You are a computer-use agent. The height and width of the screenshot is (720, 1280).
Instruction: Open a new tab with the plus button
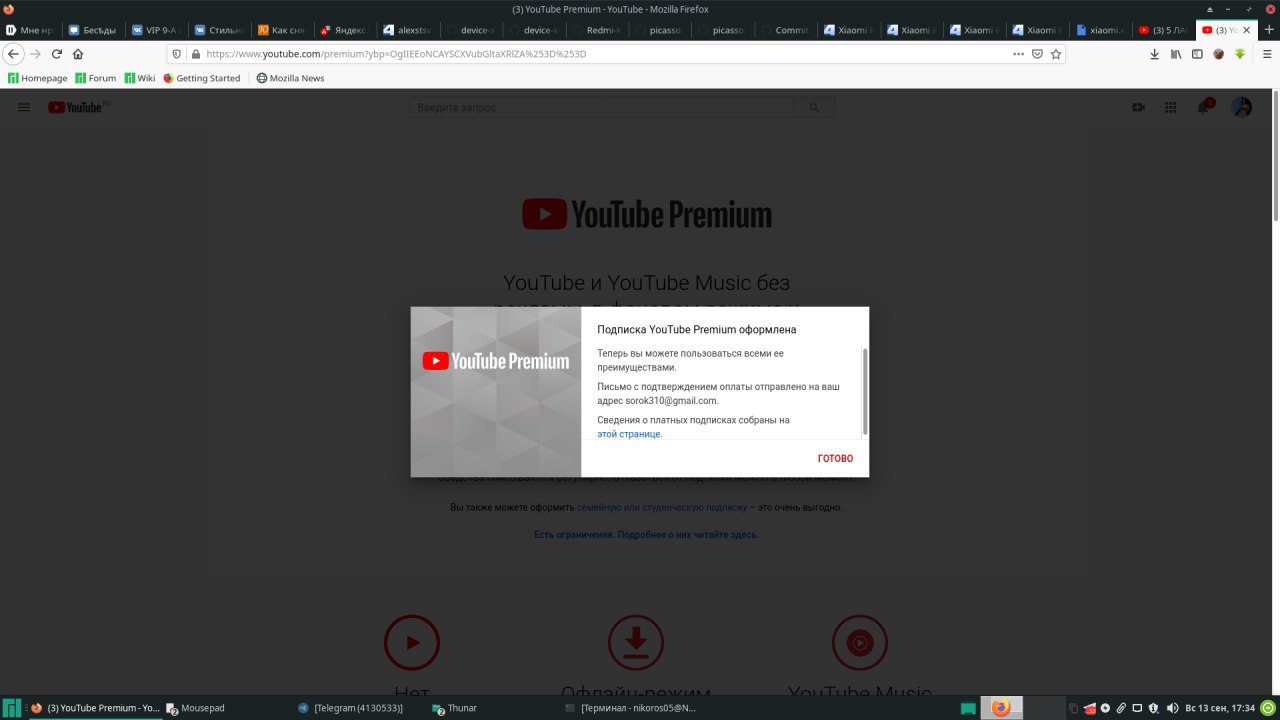click(1268, 30)
